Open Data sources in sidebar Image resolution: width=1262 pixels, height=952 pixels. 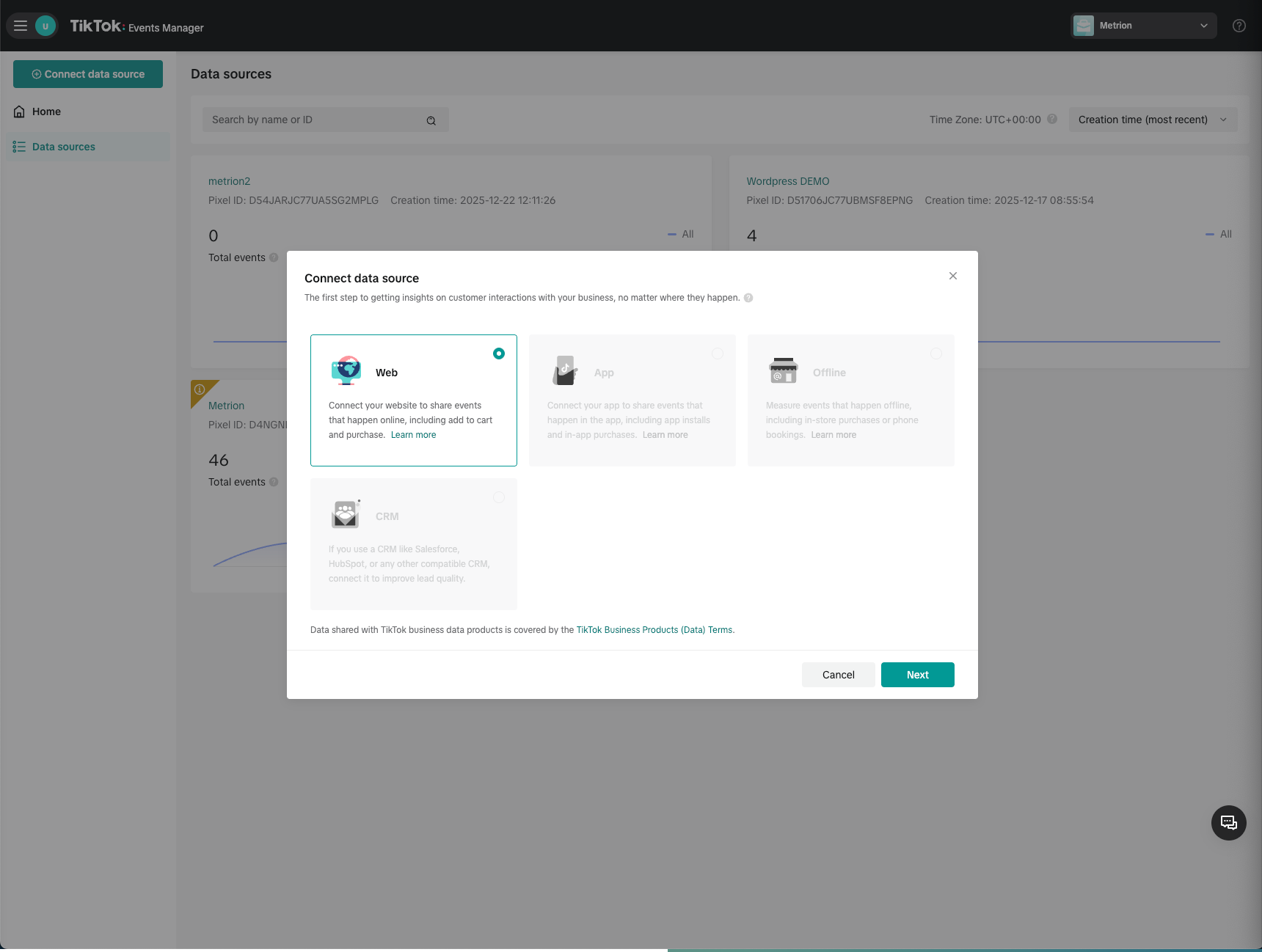tap(88, 147)
